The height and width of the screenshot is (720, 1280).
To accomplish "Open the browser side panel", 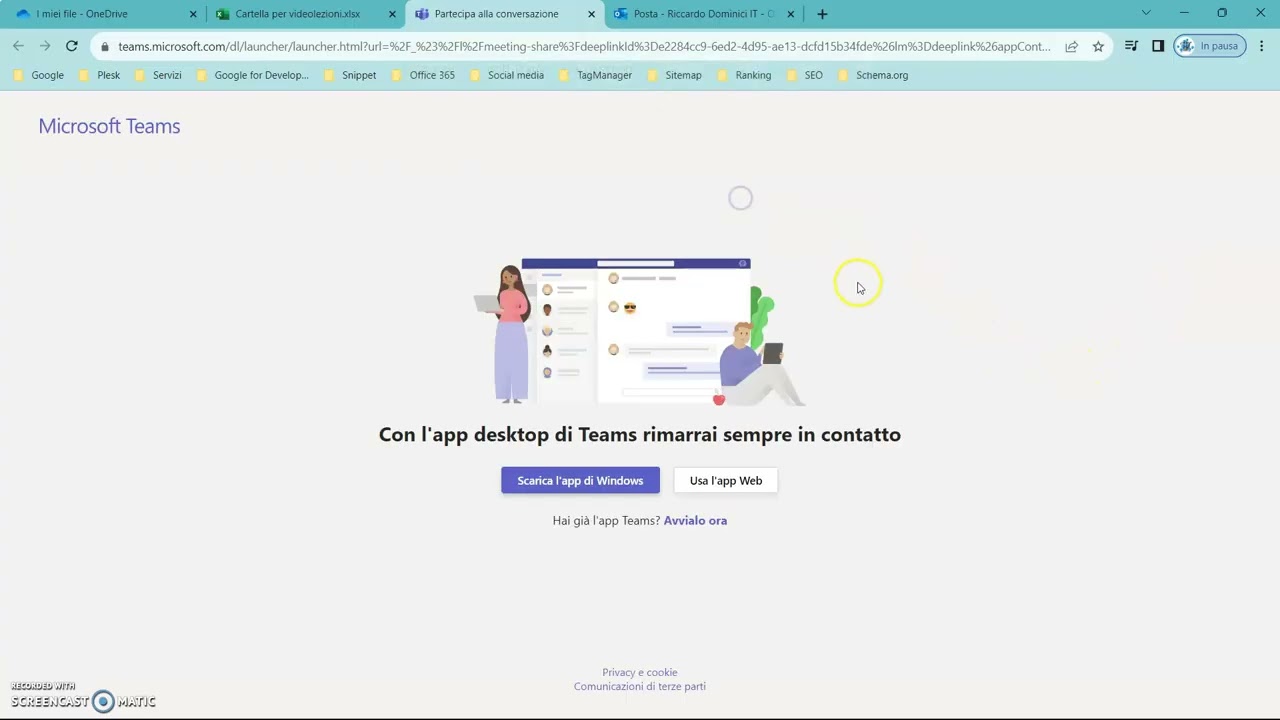I will pyautogui.click(x=1158, y=46).
